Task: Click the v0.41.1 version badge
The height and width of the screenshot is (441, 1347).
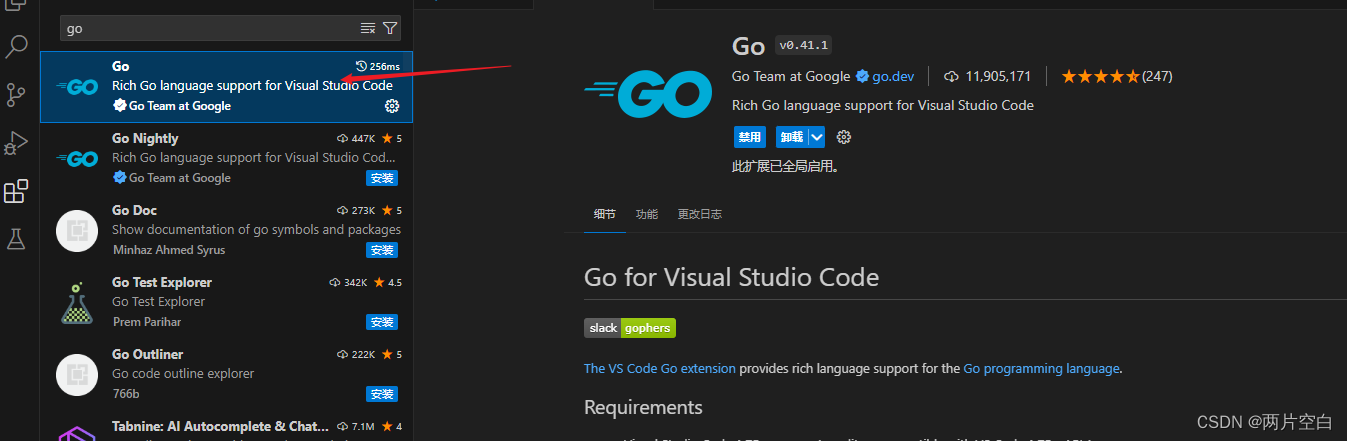Action: coord(804,45)
